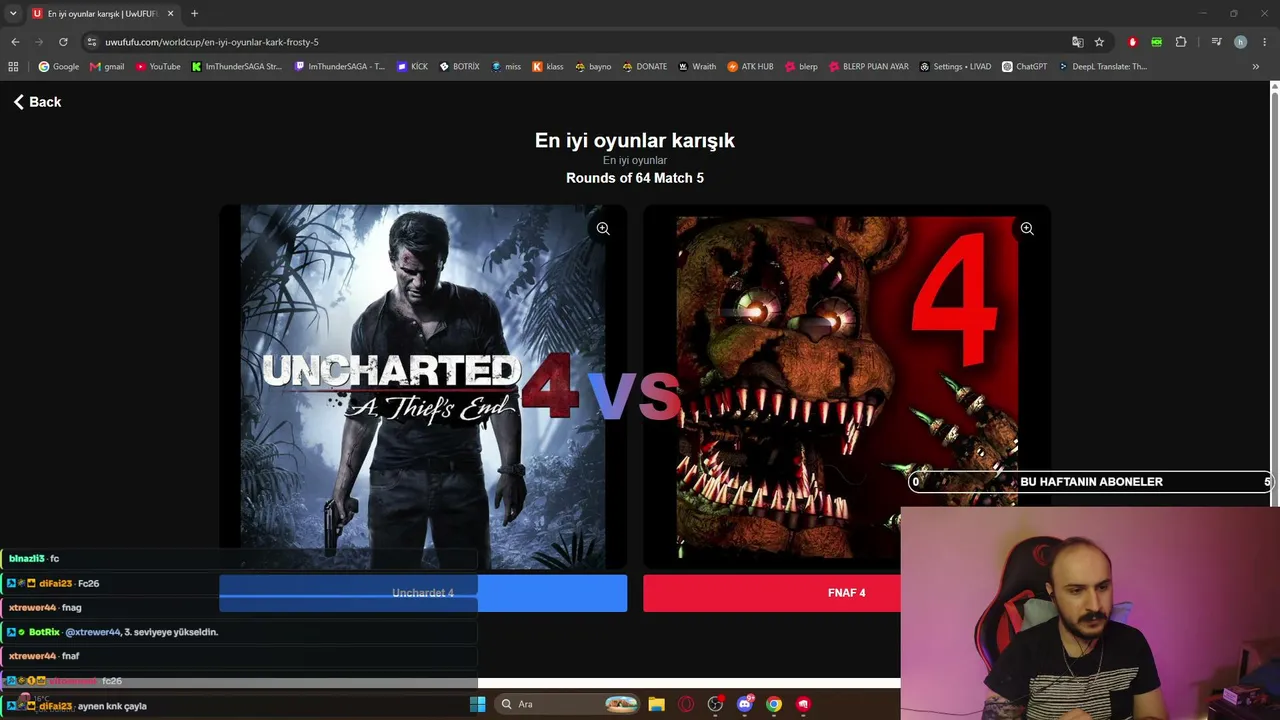
Task: Close the En iyi oyunlar karışık tab
Action: pyautogui.click(x=170, y=14)
